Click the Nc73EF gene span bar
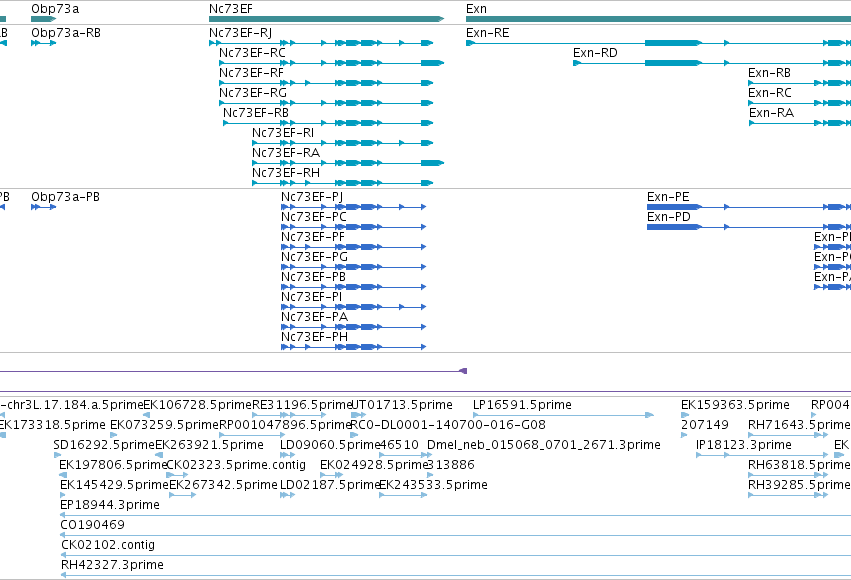851x580 pixels. click(326, 19)
